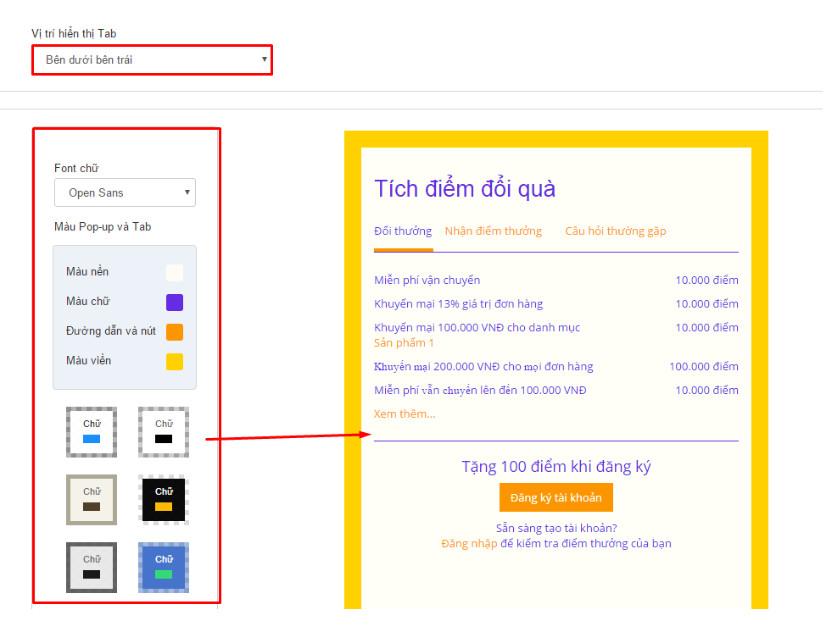
Task: Click the "Đăng nhập" link
Action: pos(469,543)
